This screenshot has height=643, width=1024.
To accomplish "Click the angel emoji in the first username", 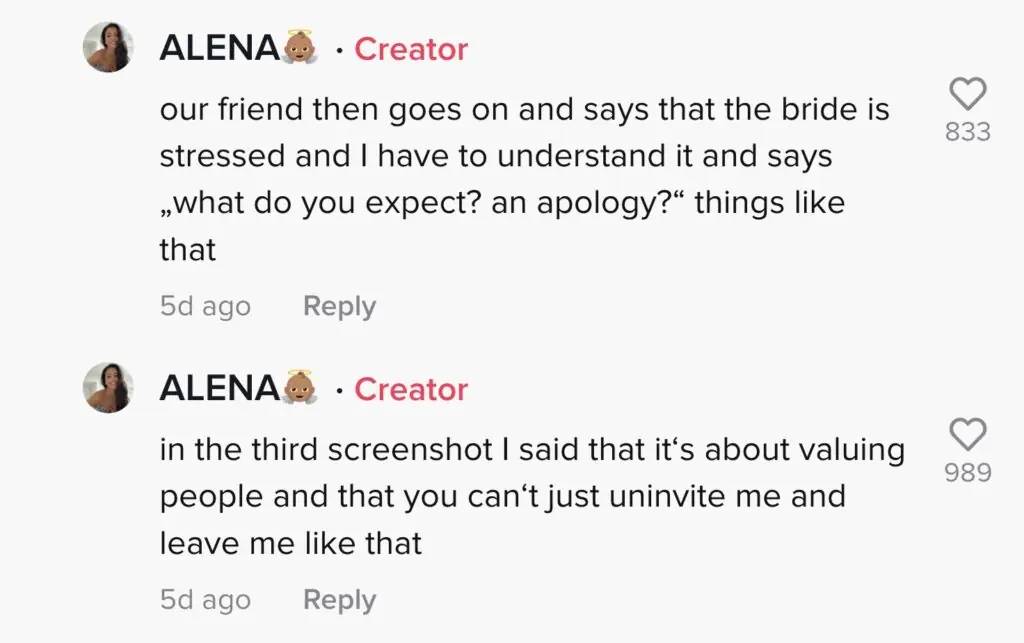I will tap(301, 48).
